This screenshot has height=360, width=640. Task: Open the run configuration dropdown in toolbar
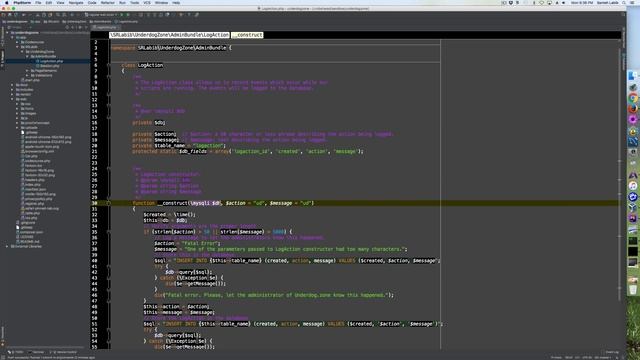[101, 15]
